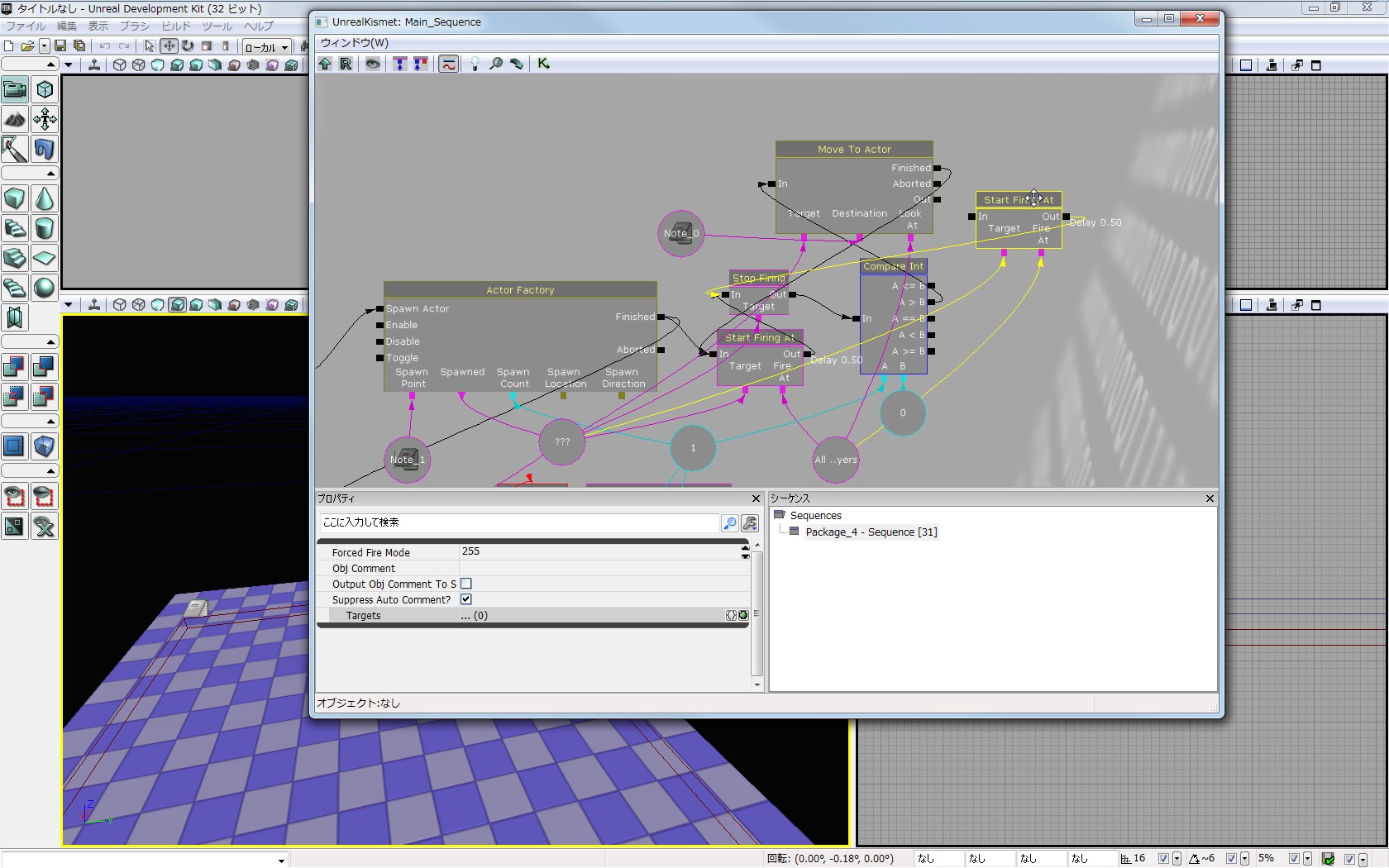Select the rotate tool in main toolbar

(188, 46)
